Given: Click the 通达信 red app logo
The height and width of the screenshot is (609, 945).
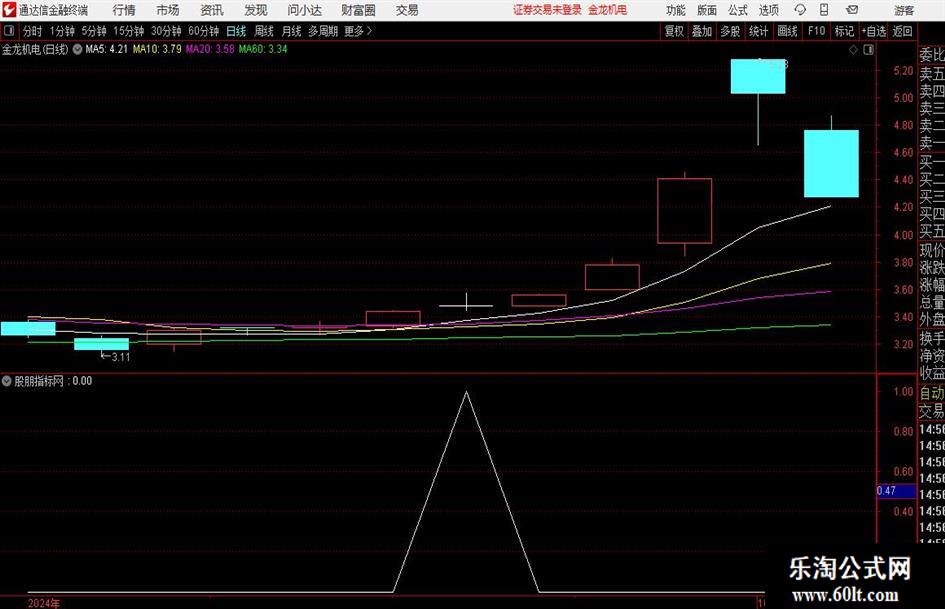Looking at the screenshot, I should (8, 9).
